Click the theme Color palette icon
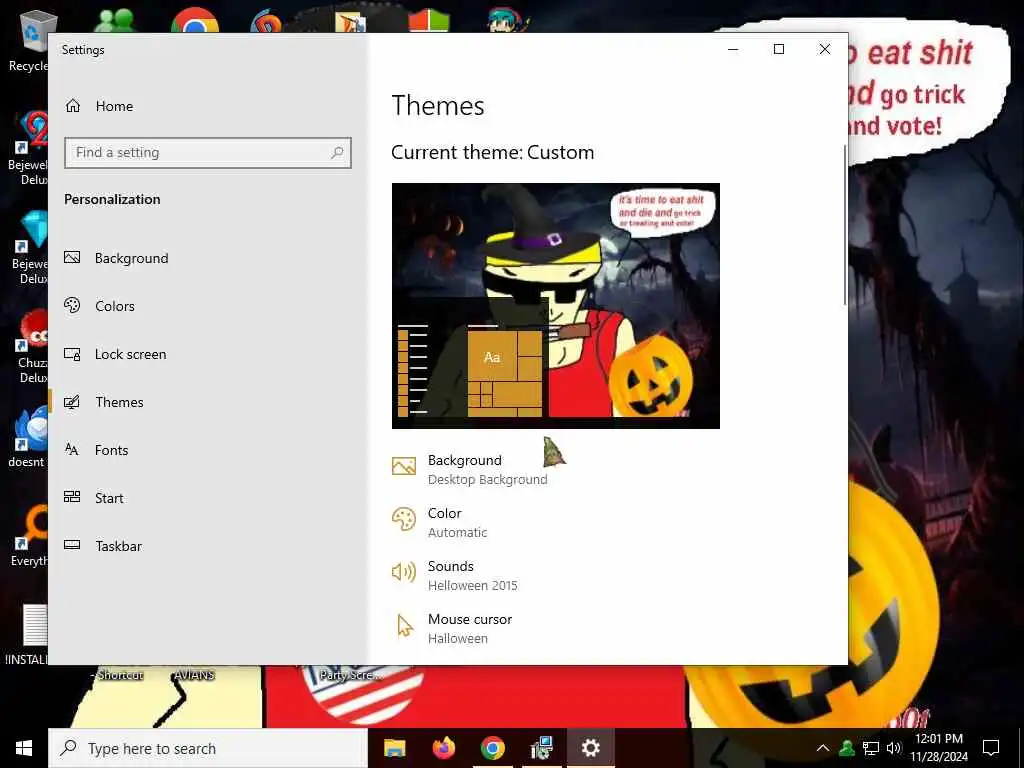 point(404,520)
